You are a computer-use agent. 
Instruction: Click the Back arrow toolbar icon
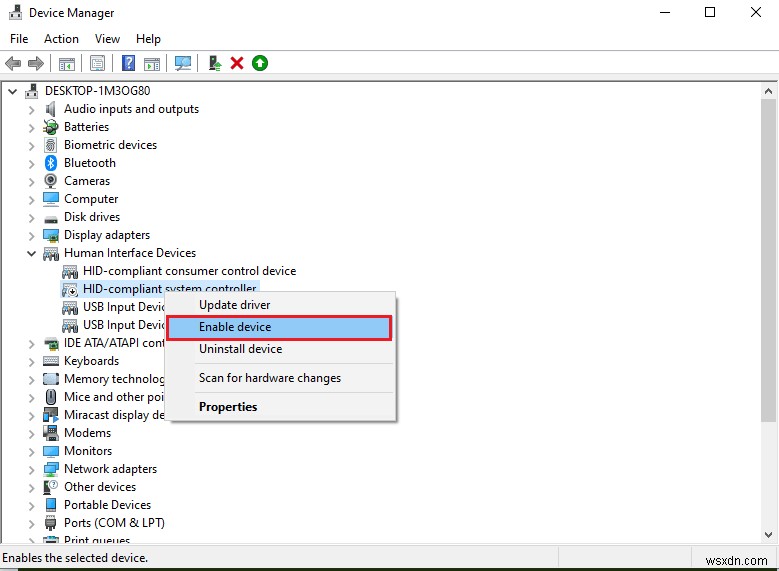pos(13,63)
